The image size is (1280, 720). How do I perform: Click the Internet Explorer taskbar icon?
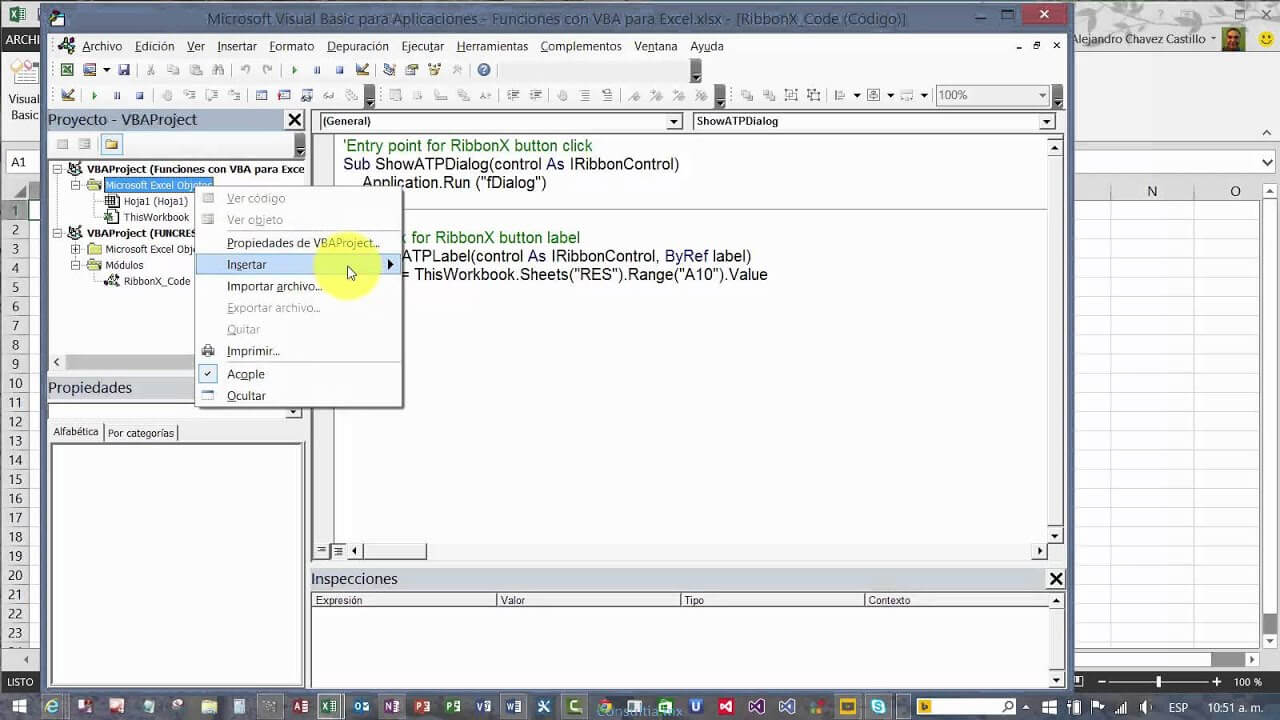point(52,707)
